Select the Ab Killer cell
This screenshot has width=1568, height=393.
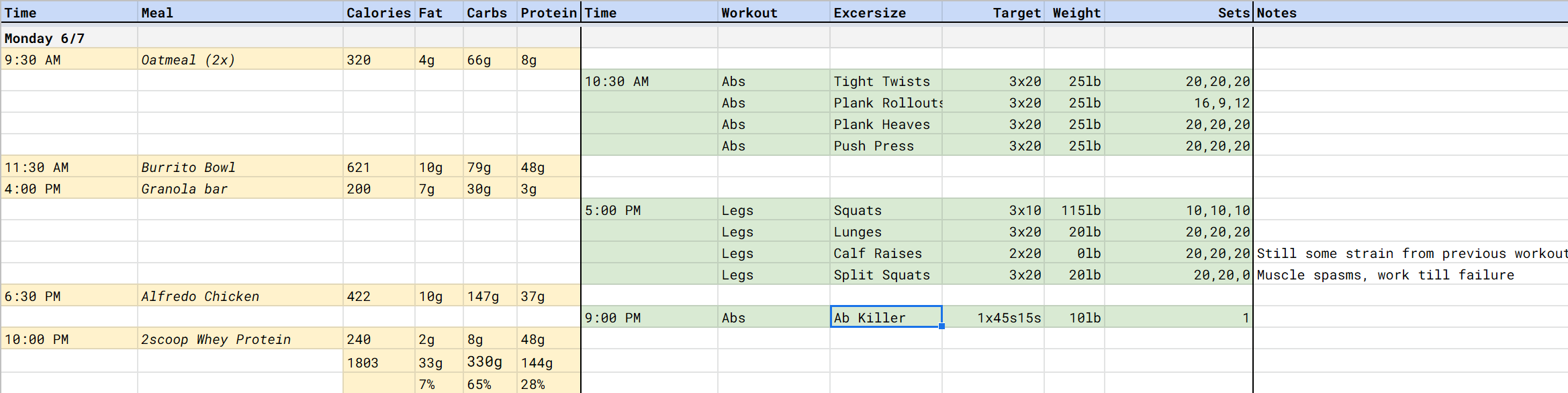[870, 317]
